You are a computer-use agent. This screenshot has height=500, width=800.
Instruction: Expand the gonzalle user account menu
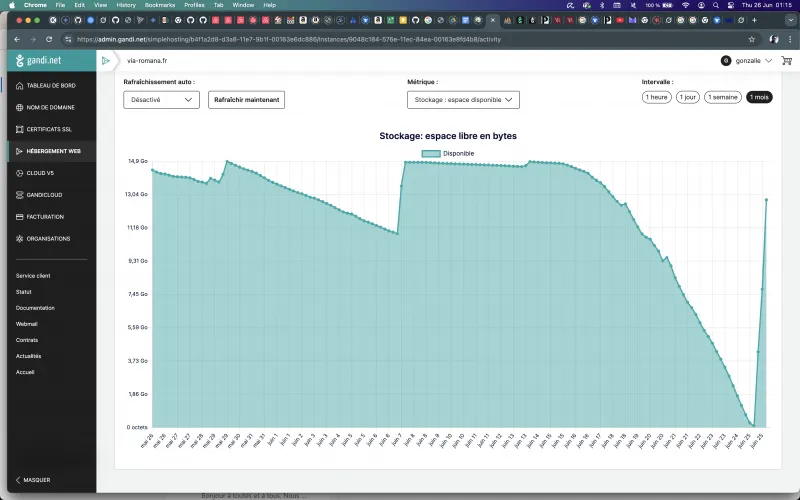747,61
